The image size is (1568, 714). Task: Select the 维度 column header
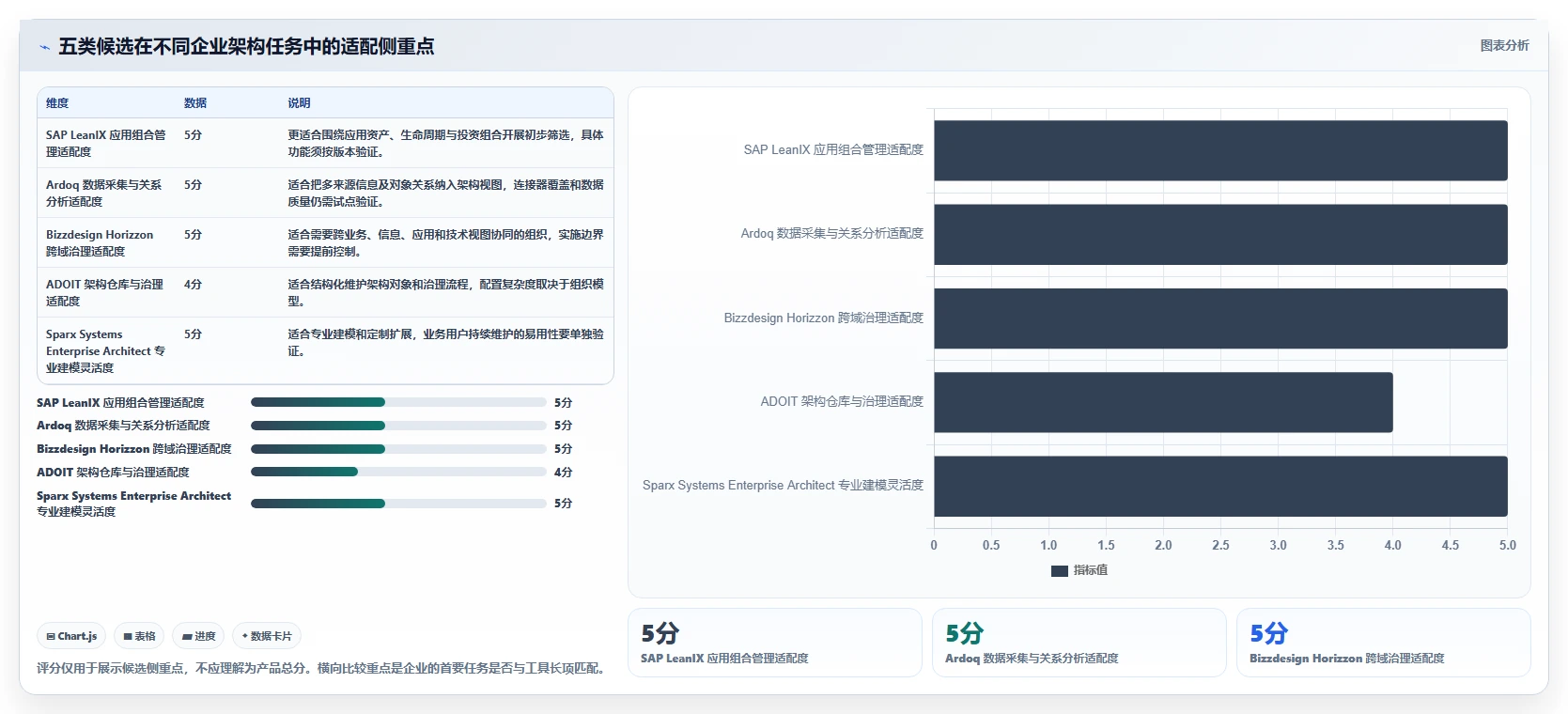[57, 103]
